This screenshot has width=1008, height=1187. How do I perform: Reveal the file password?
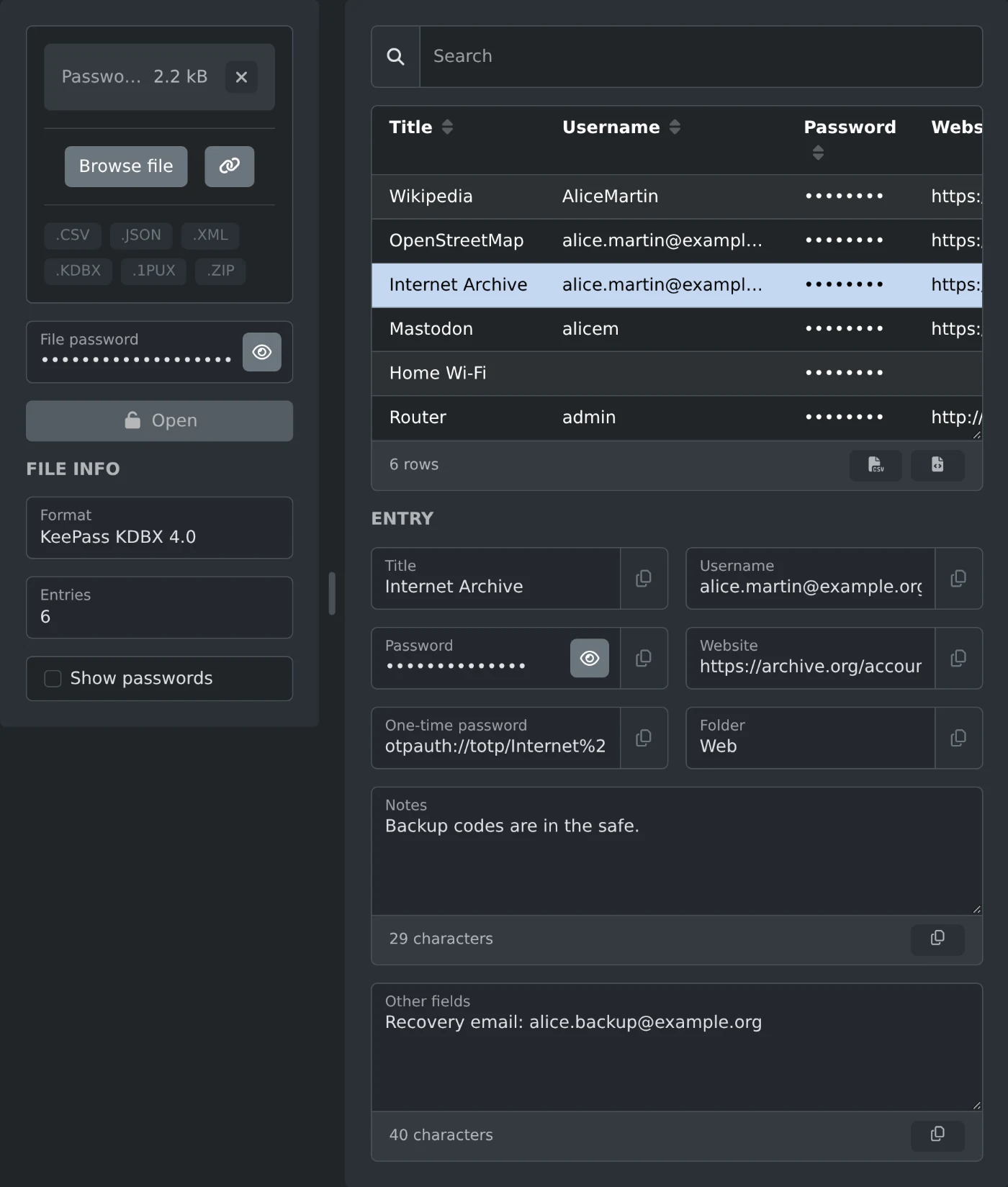[x=262, y=352]
